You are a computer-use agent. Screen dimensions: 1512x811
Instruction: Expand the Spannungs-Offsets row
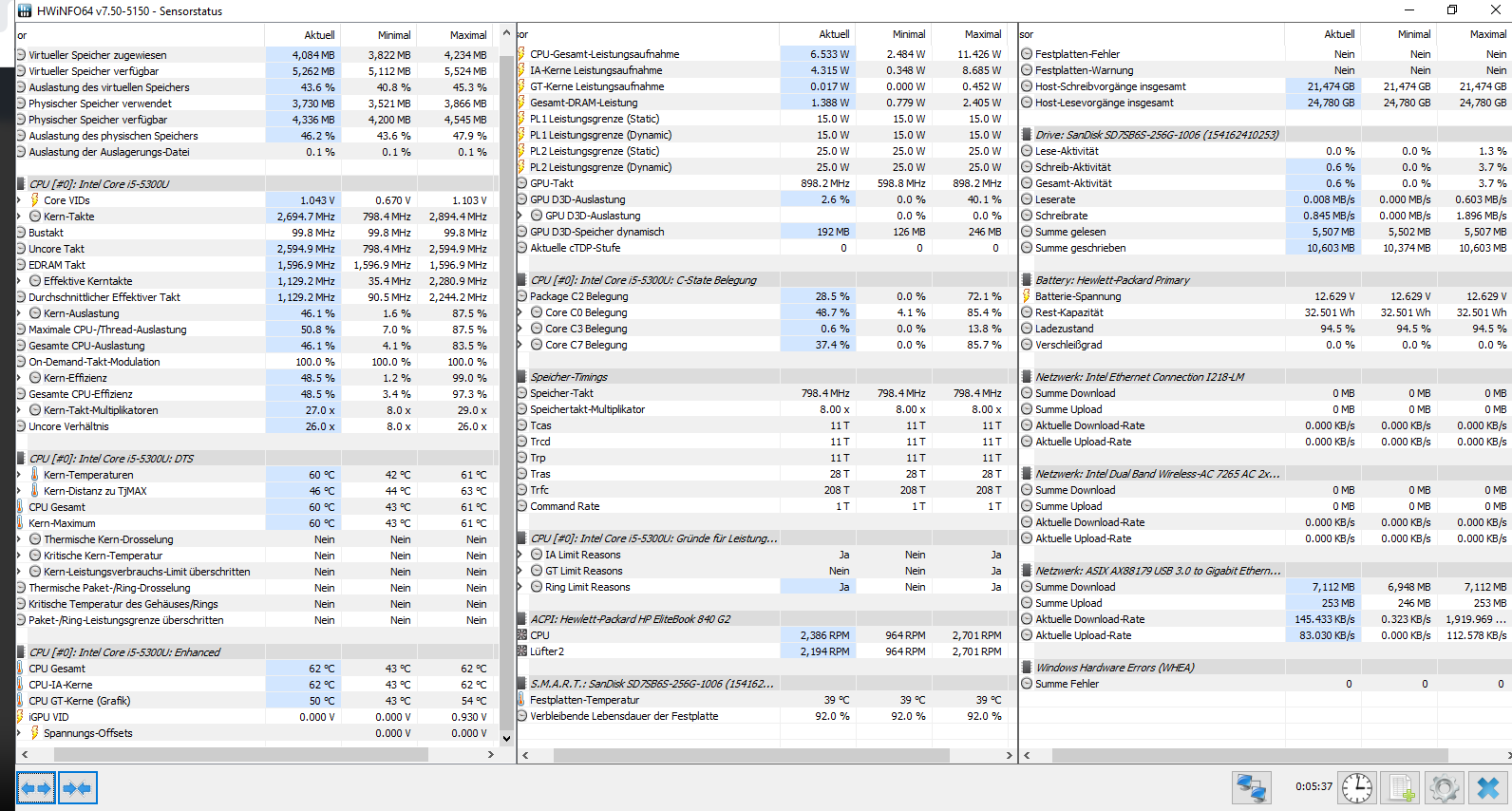click(x=19, y=733)
